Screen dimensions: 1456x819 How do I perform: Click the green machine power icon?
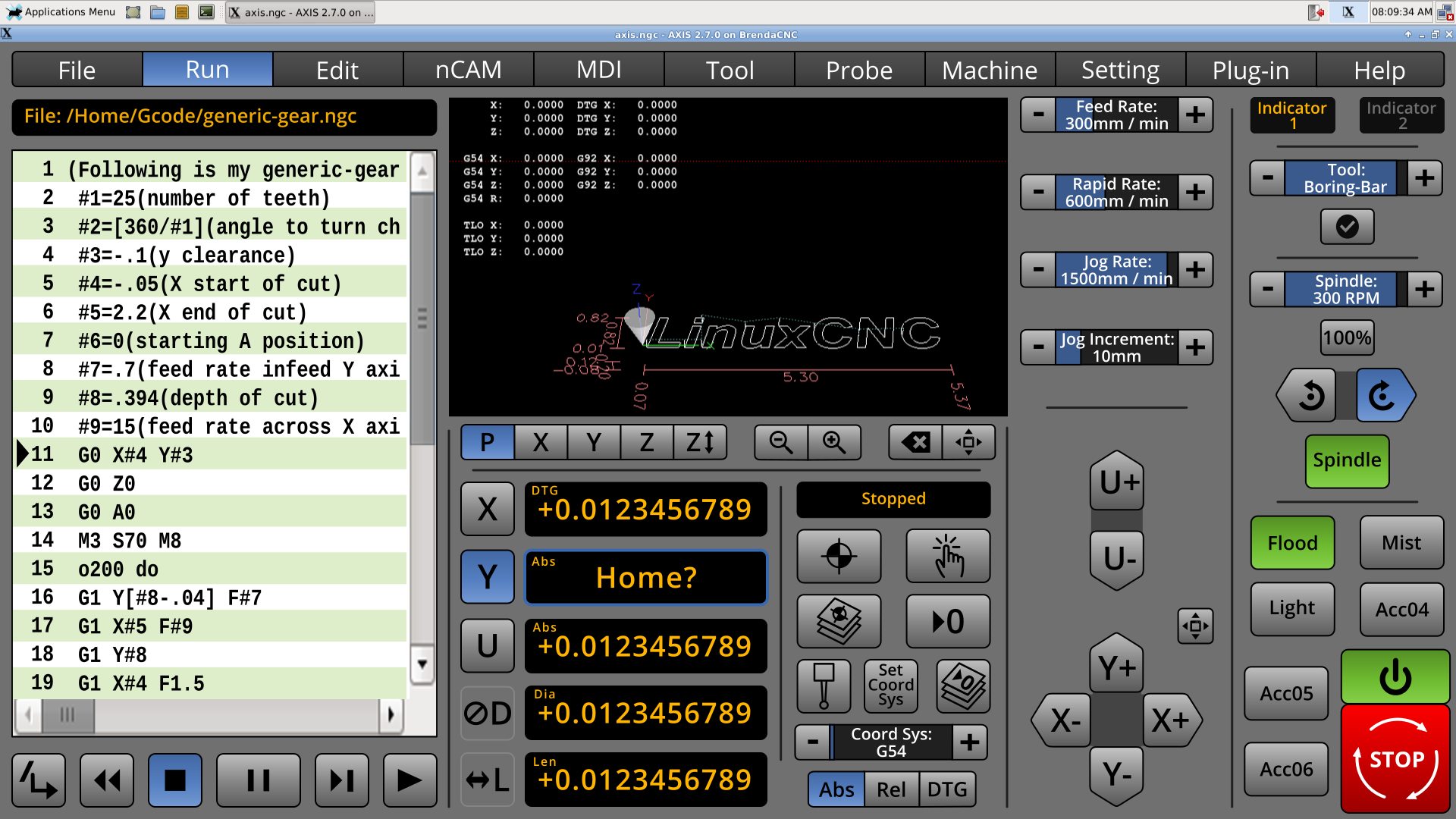(x=1395, y=676)
